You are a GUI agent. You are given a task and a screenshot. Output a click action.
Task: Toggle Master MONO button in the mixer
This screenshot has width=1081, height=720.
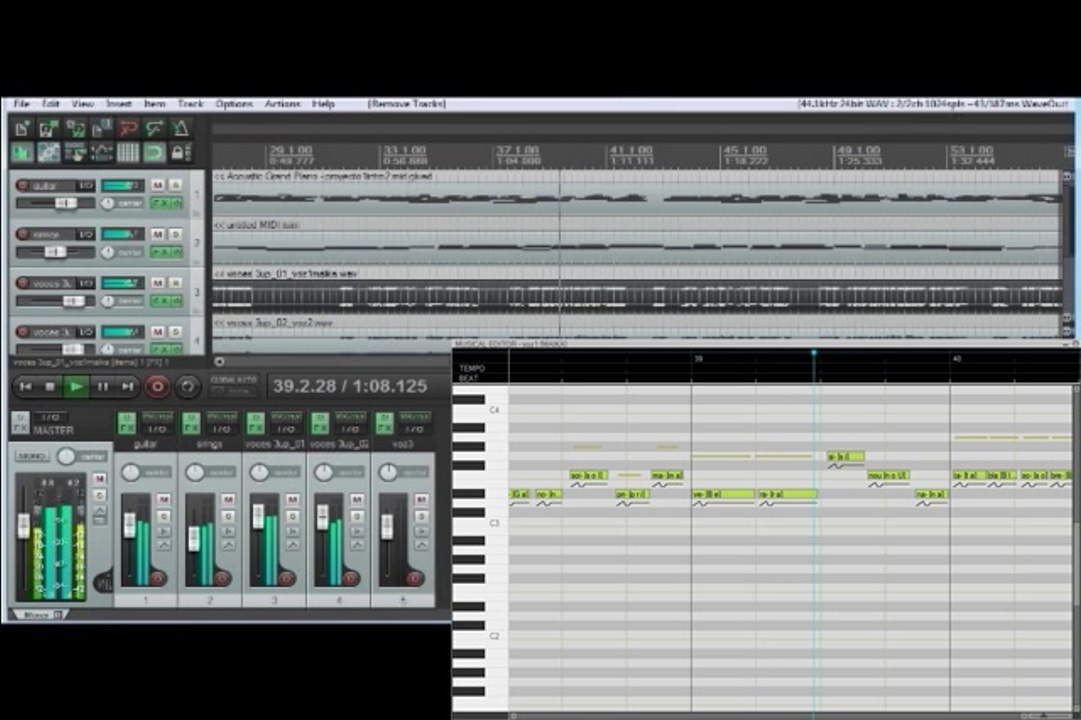32,456
